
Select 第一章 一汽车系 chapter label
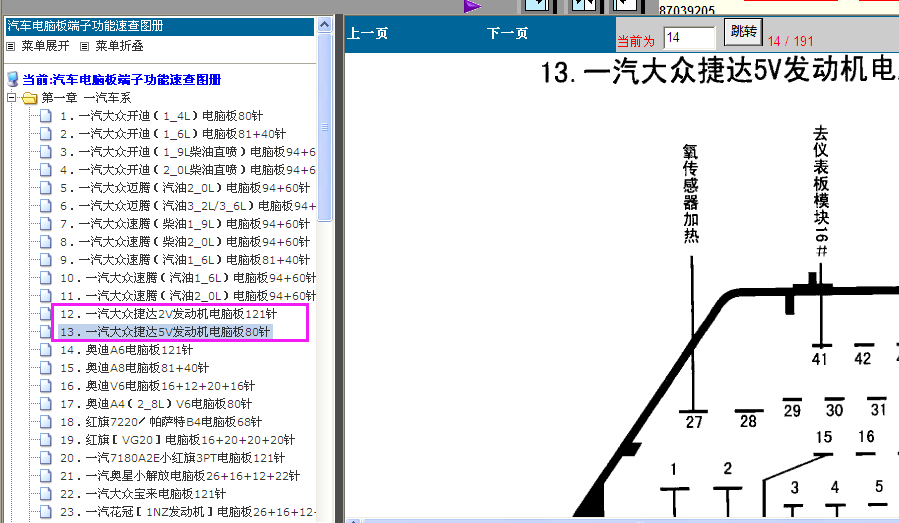coord(86,98)
